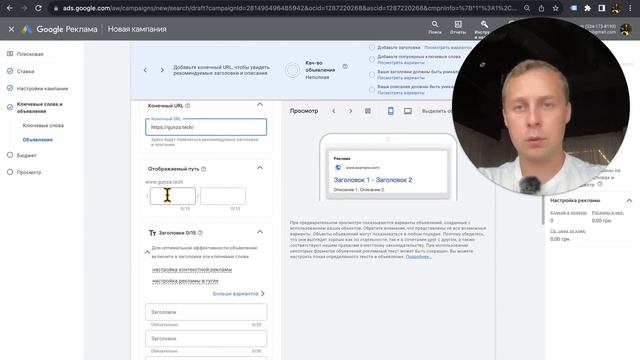Image resolution: width=640 pixels, height=360 pixels.
Task: Switch preview to mobile device
Action: pos(391,111)
